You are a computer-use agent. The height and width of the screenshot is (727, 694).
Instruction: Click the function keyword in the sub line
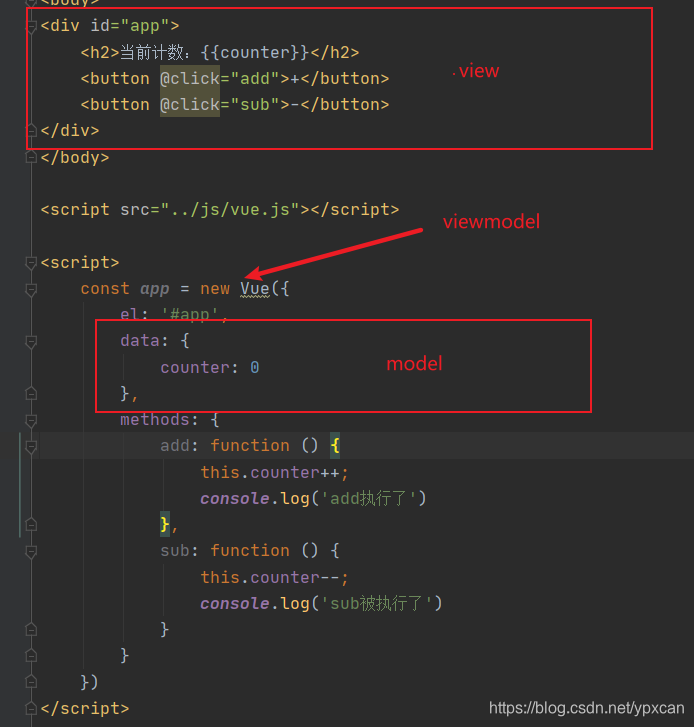(250, 551)
